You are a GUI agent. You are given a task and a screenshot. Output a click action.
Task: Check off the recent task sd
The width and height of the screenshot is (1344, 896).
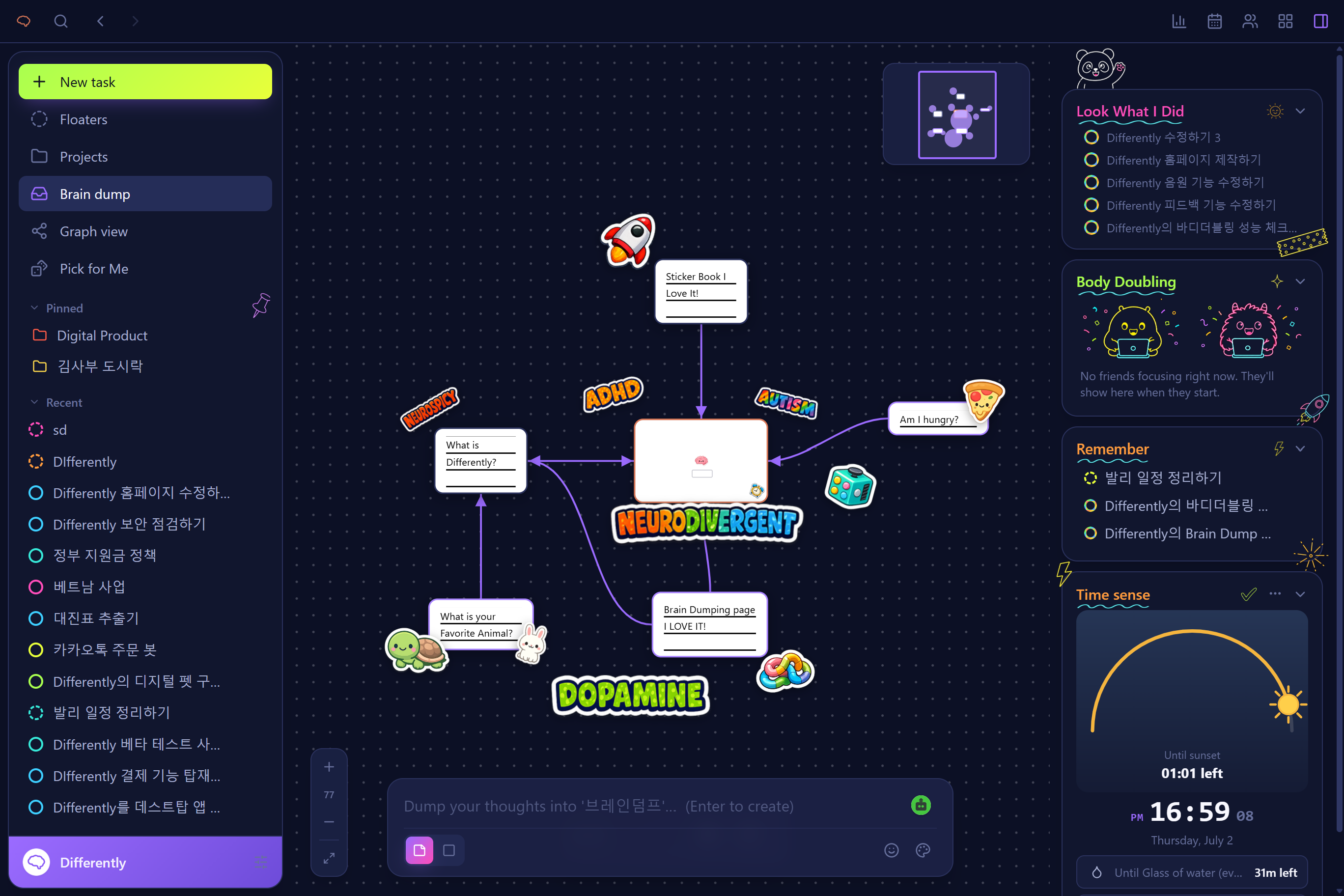[x=36, y=430]
